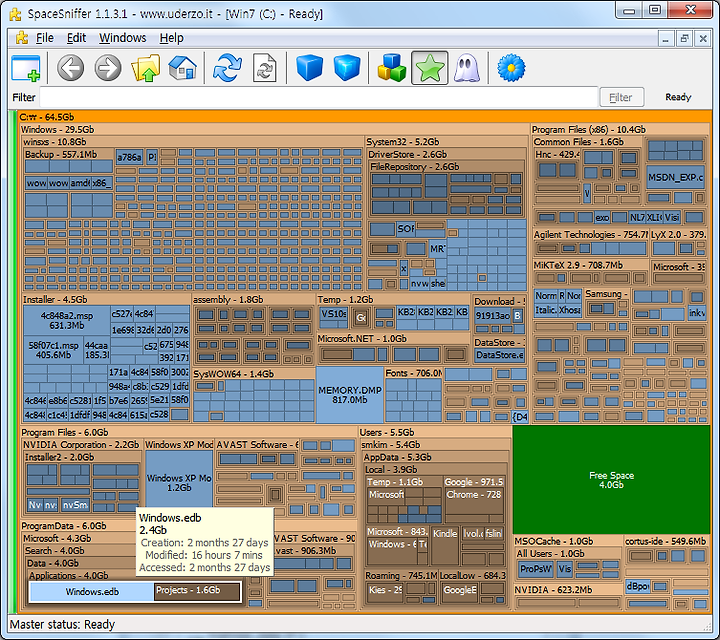Go back with the left arrow icon
Viewport: 720px width, 640px height.
70,68
